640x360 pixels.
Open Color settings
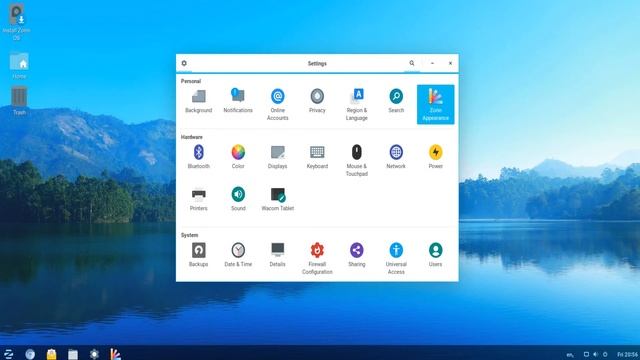click(x=238, y=157)
